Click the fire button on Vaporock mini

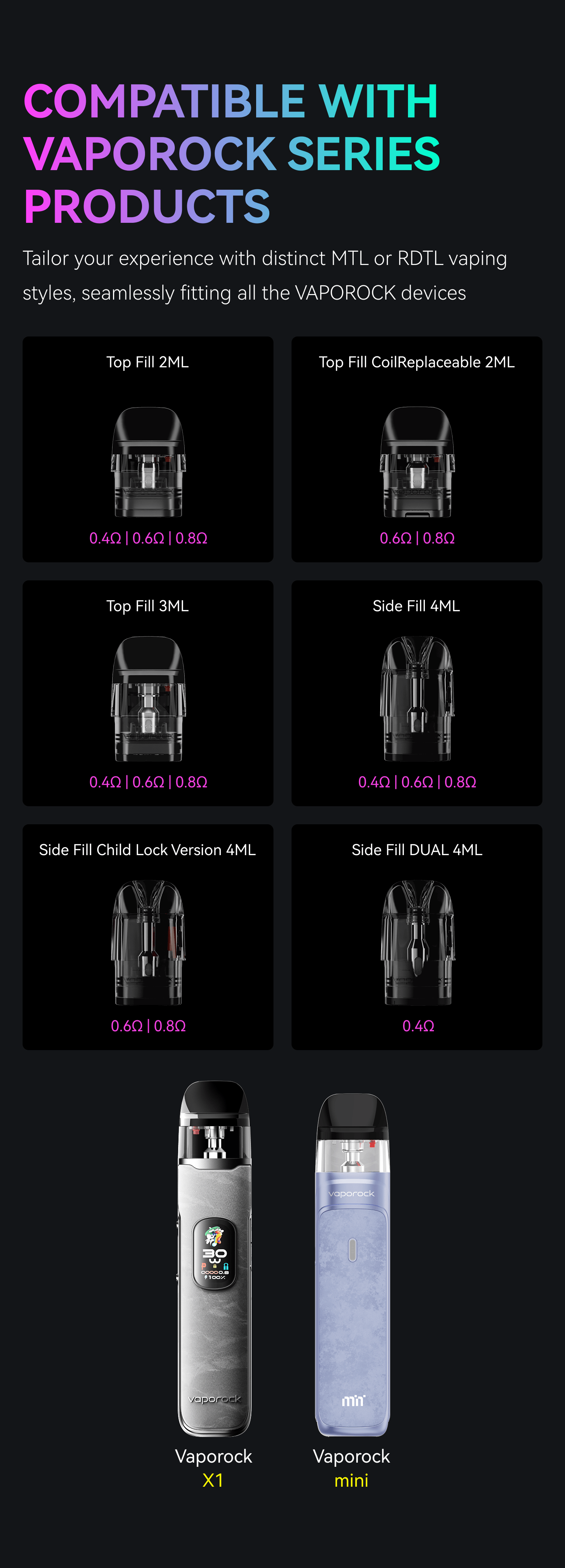[x=352, y=1250]
